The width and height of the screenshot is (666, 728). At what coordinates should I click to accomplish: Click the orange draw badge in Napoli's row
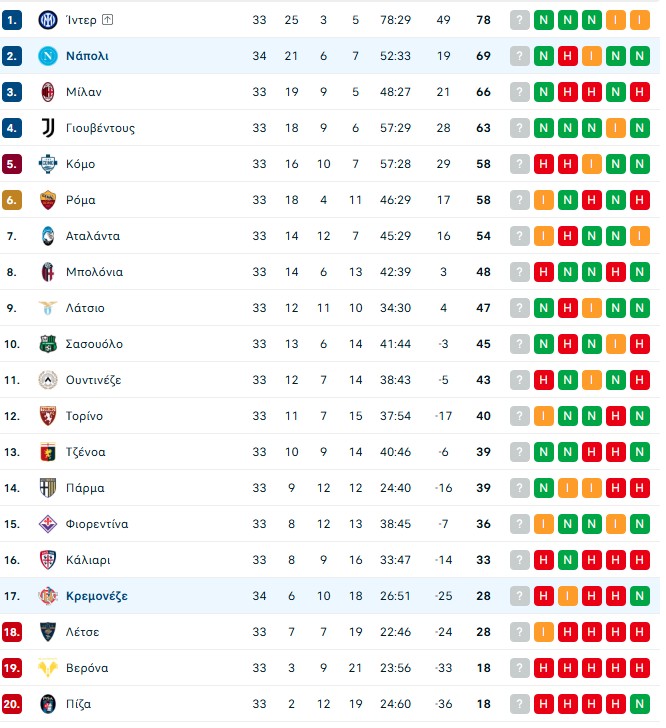pos(591,56)
